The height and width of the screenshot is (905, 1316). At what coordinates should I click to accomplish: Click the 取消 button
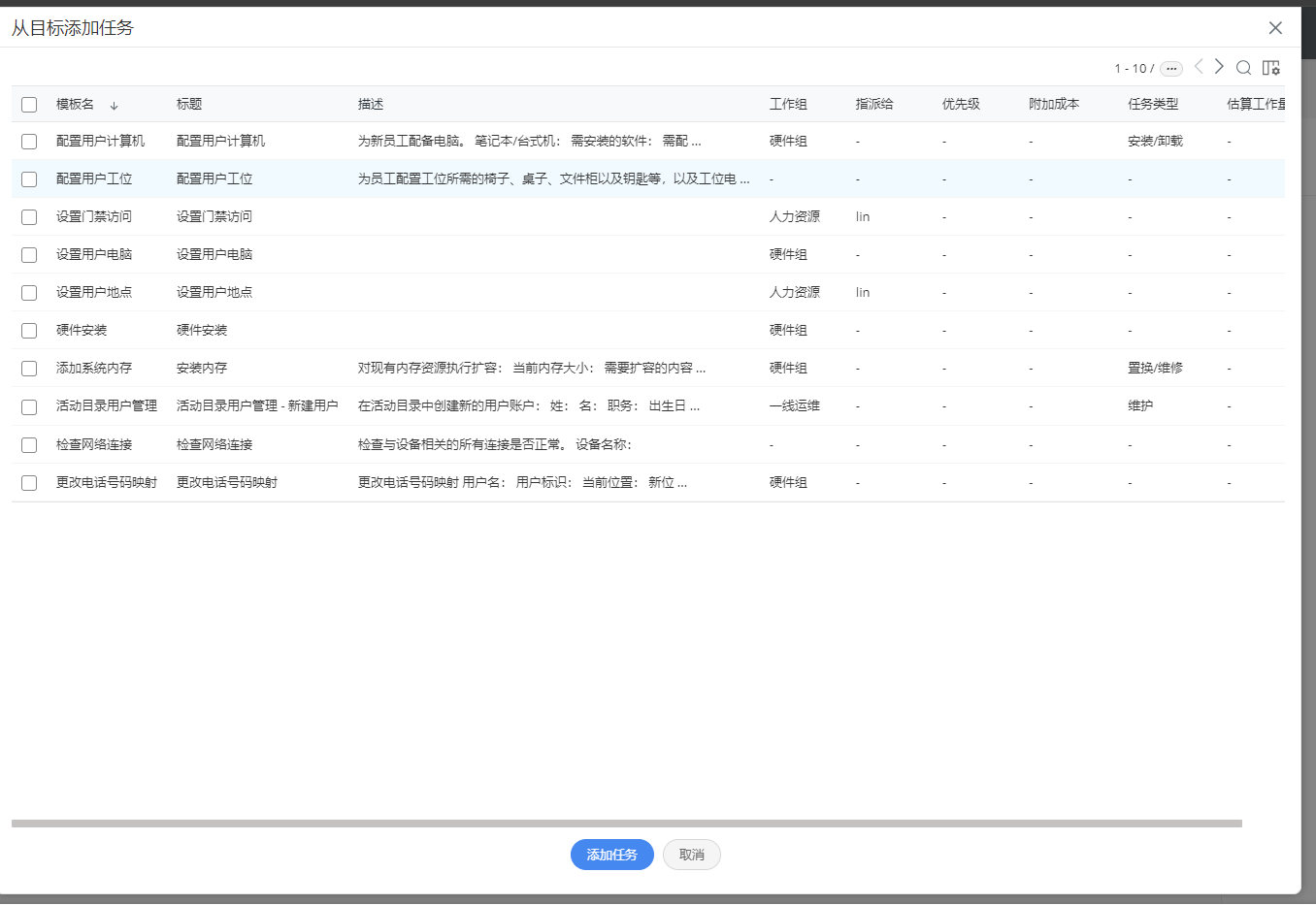click(x=691, y=855)
